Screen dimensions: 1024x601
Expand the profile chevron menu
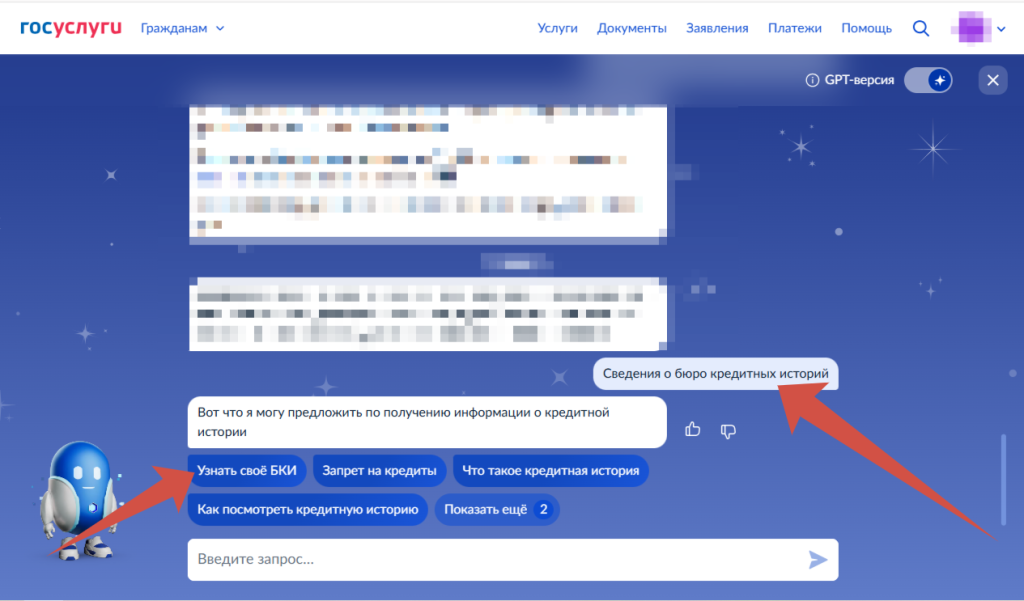click(x=1001, y=29)
